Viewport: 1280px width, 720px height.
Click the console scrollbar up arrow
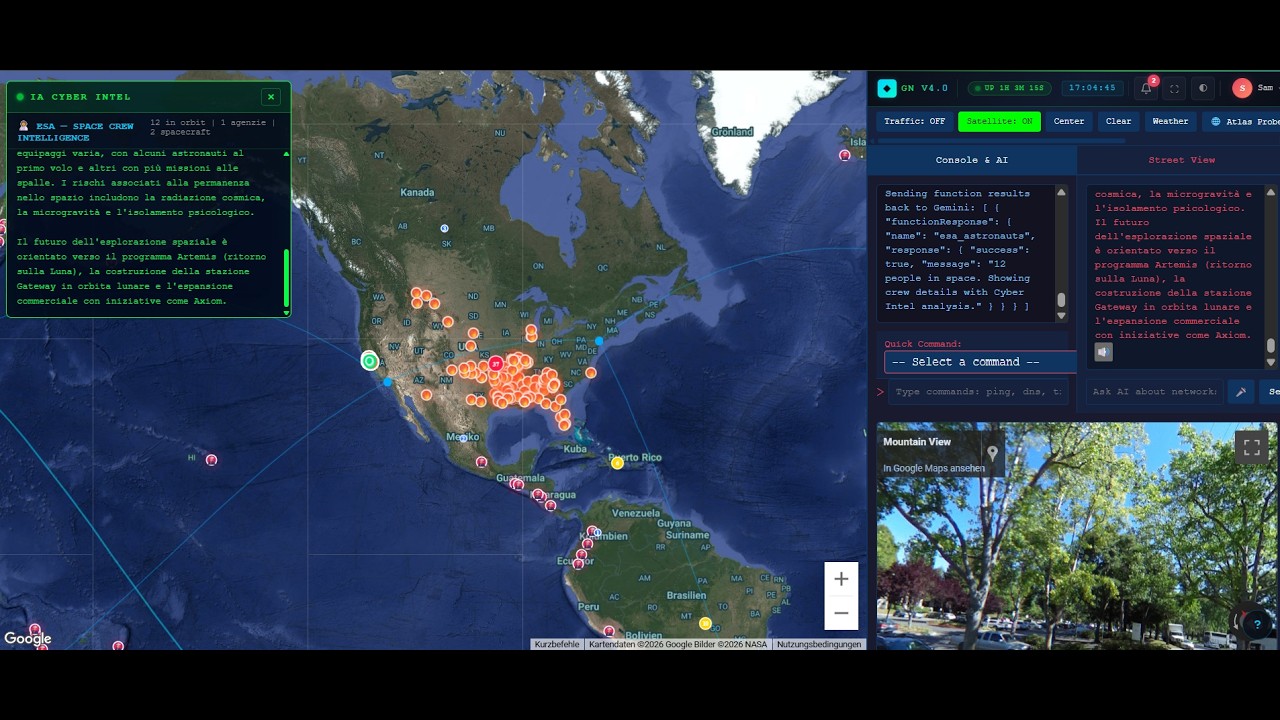point(1061,192)
